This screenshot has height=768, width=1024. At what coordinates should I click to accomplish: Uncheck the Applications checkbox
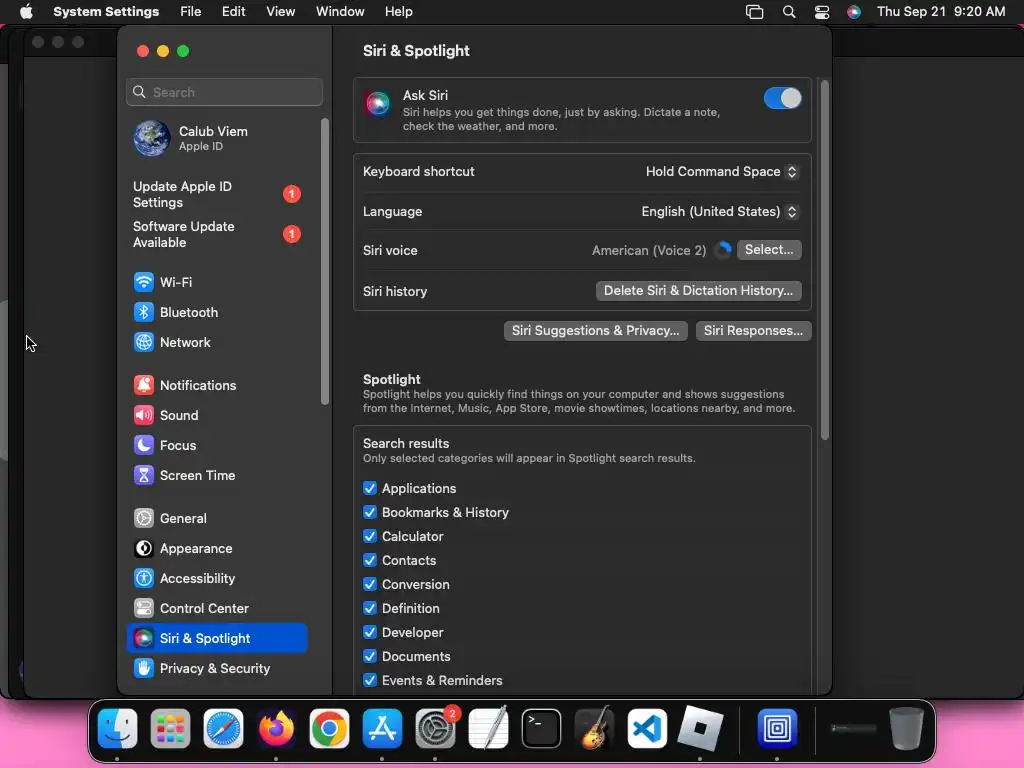(370, 488)
